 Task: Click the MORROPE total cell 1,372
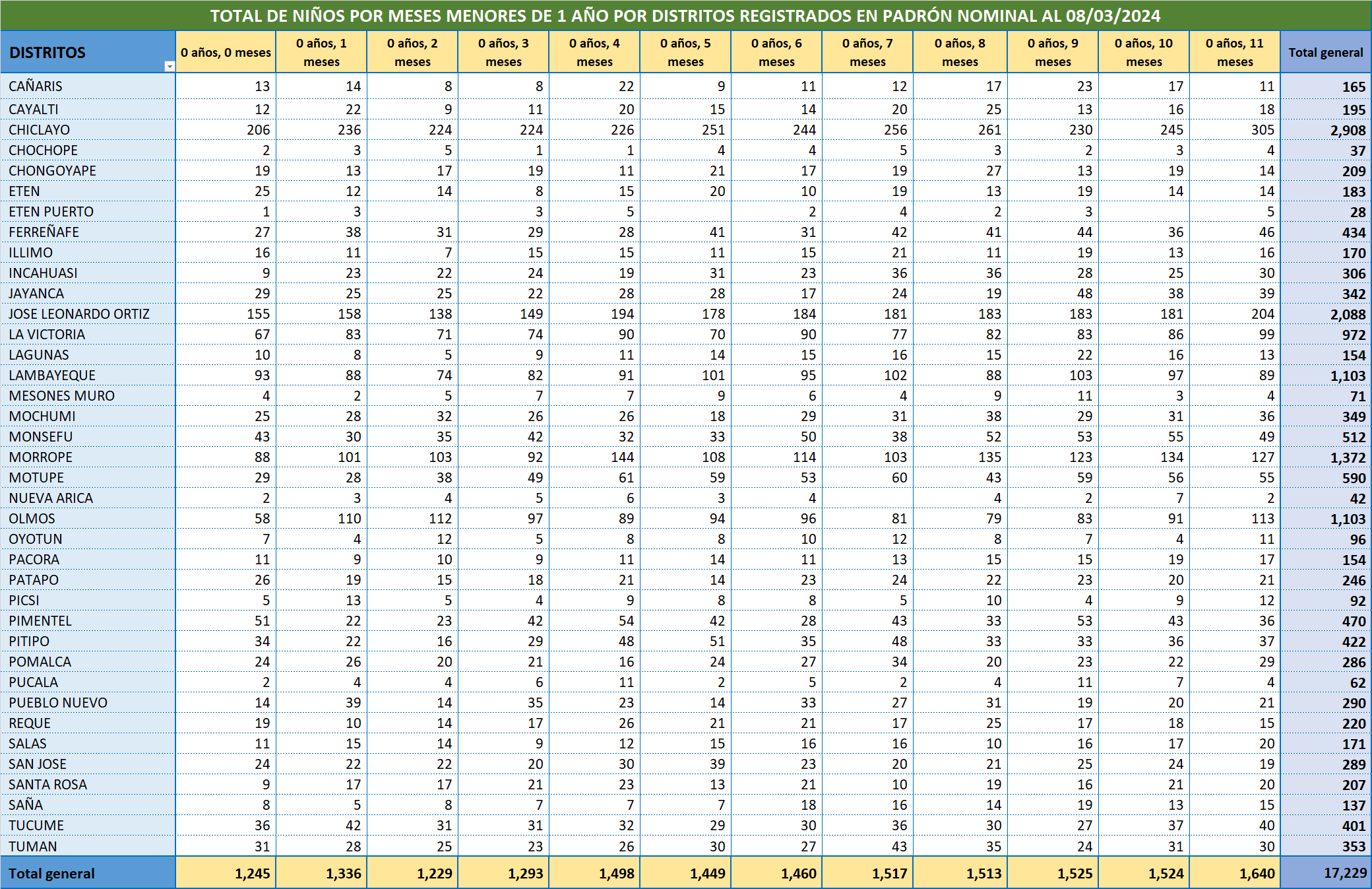tap(1348, 458)
